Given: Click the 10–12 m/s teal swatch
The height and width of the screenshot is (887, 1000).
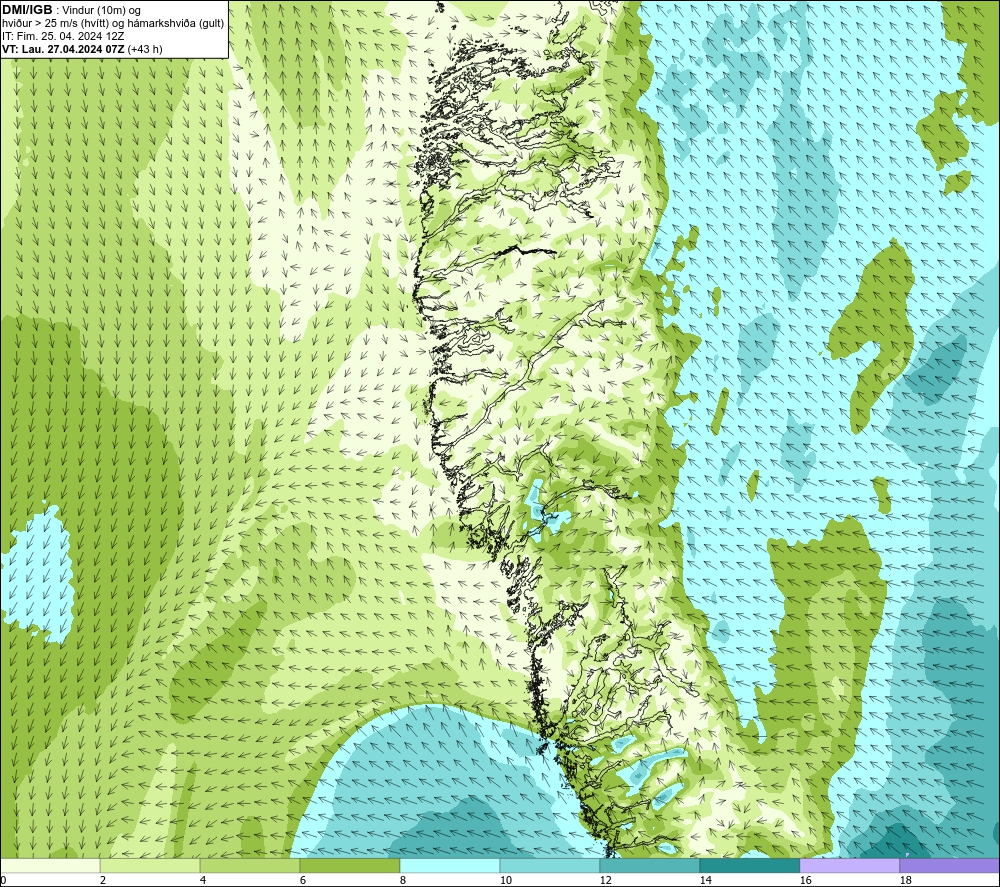Looking at the screenshot, I should click(550, 866).
